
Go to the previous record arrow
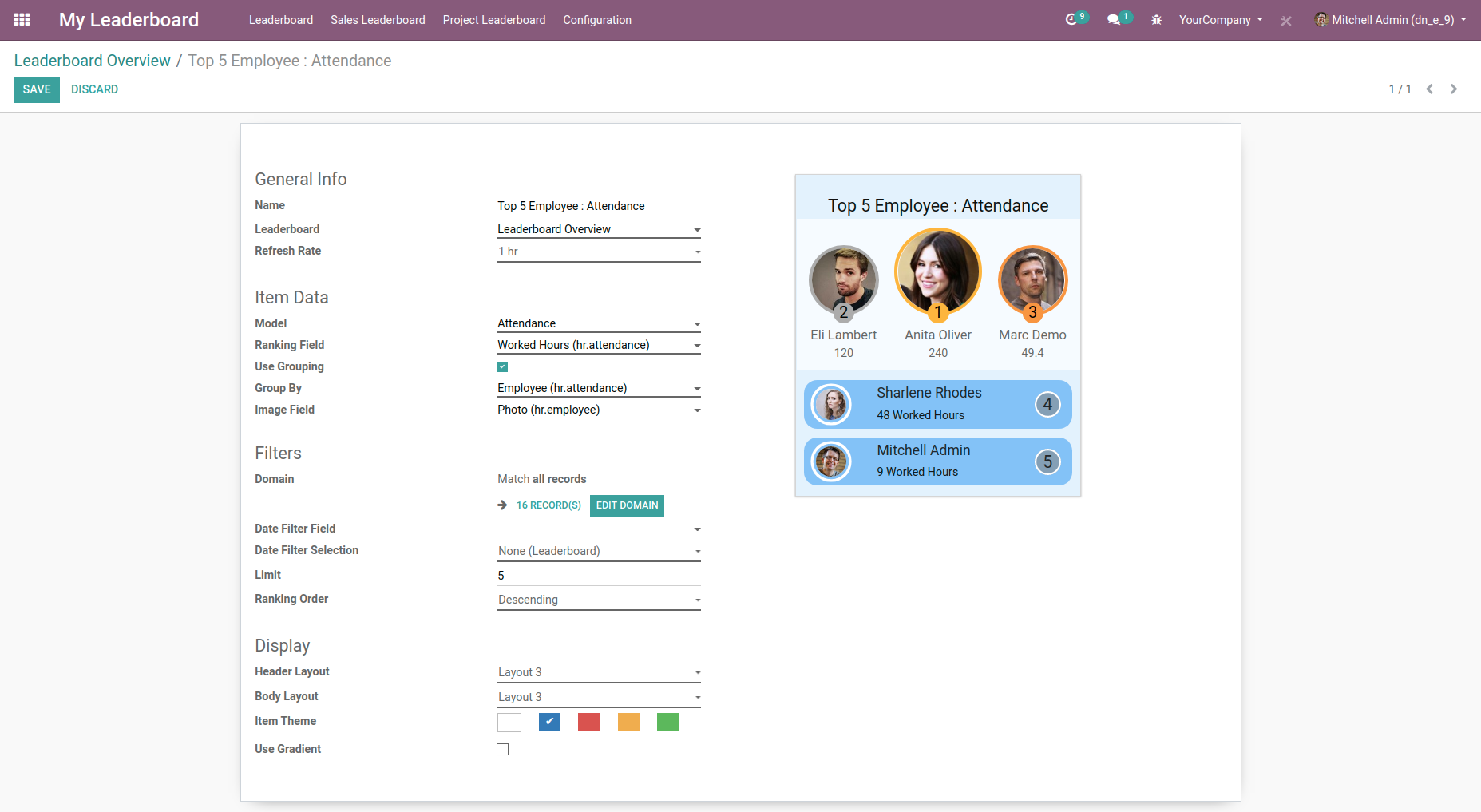coord(1430,89)
